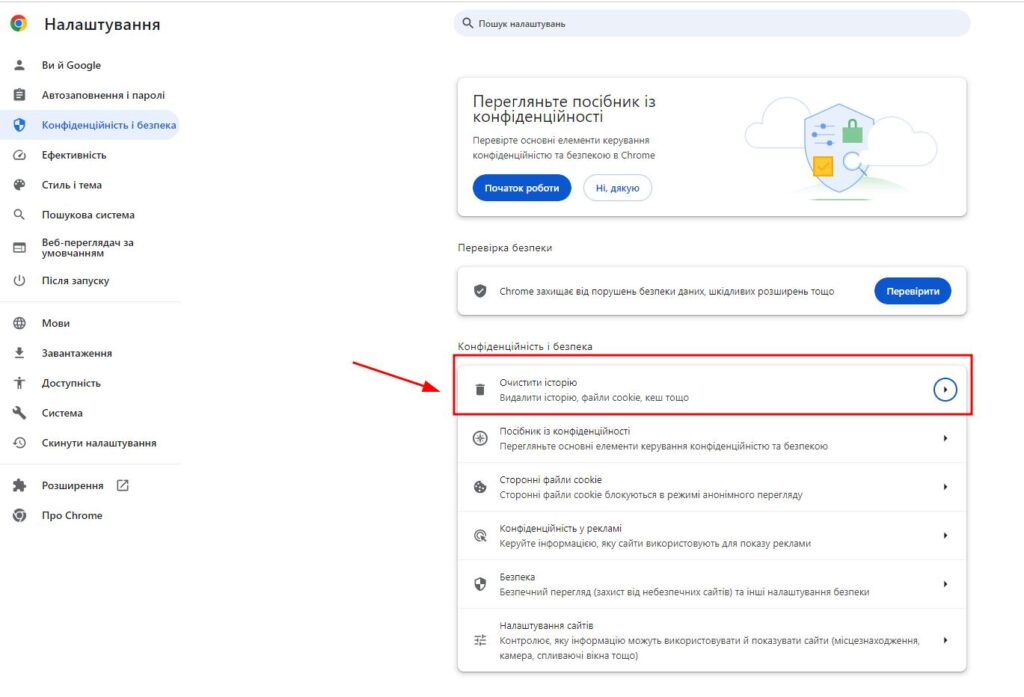The height and width of the screenshot is (697, 1024).
Task: Expand Налаштування сайтів row arrow
Action: click(x=945, y=640)
